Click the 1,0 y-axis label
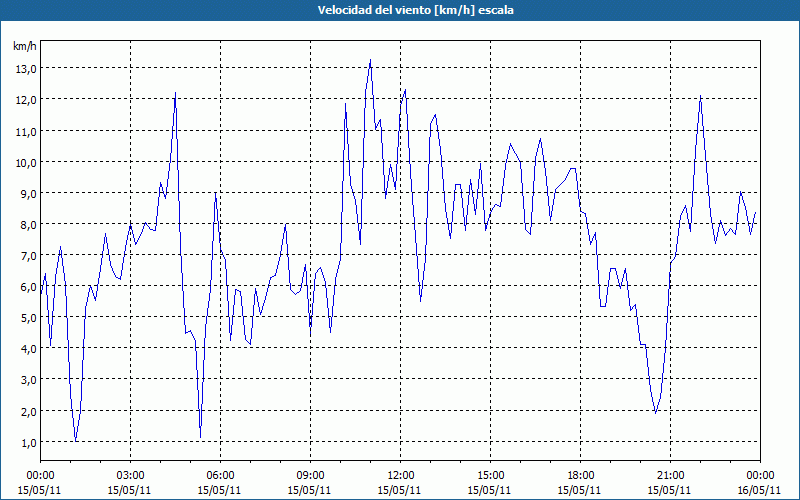800x500 pixels. [x=29, y=442]
